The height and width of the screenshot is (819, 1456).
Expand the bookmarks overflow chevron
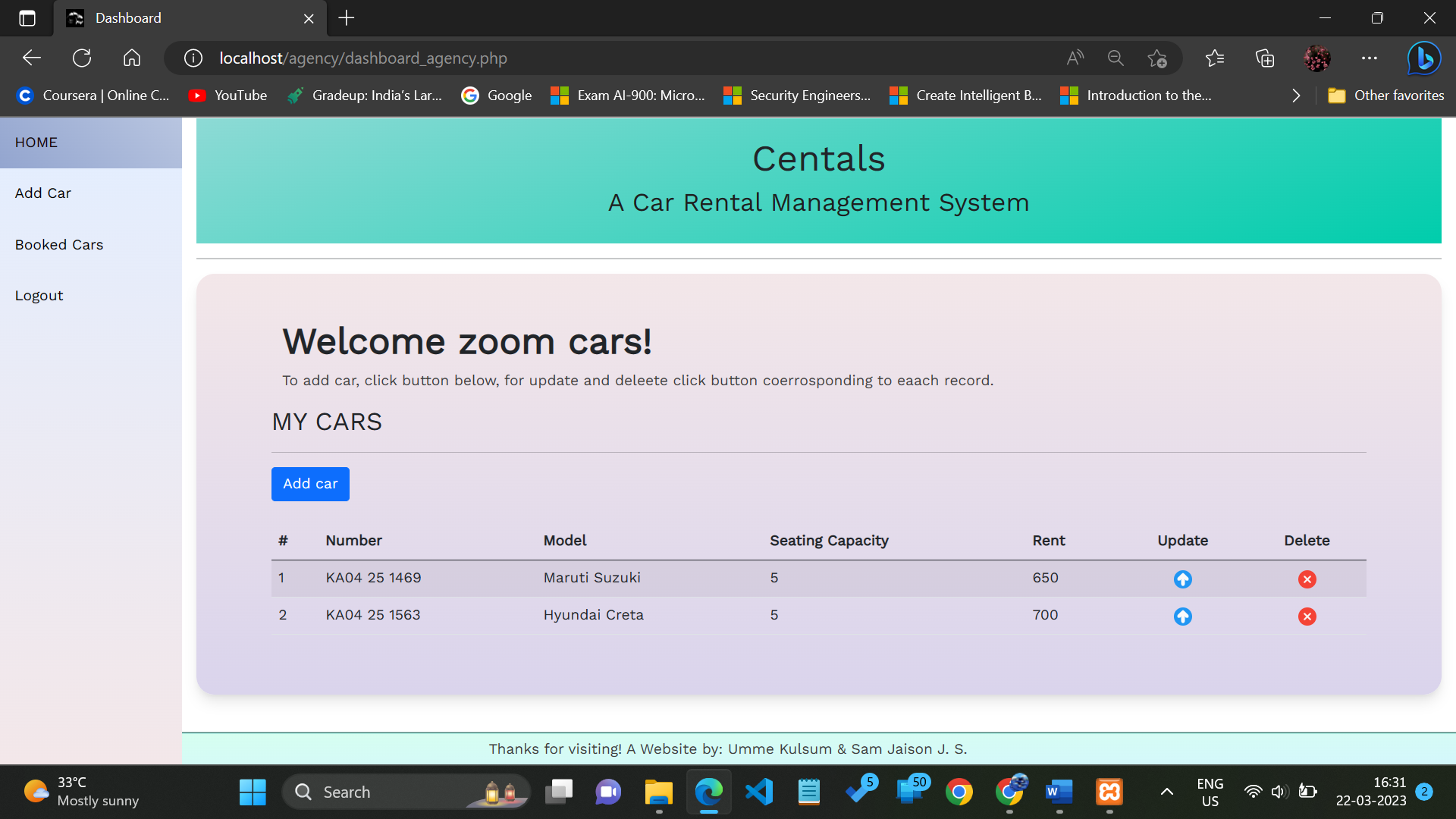(1296, 96)
